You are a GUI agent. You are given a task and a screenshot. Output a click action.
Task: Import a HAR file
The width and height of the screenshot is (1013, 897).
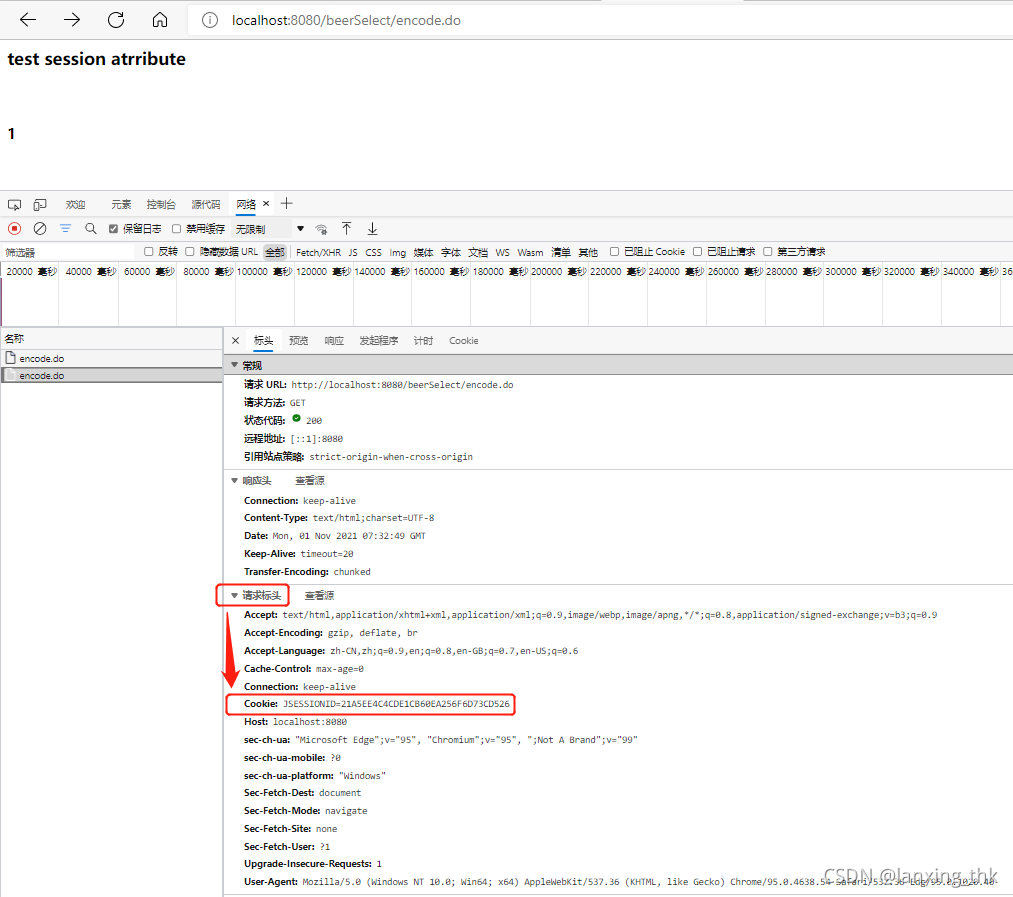346,228
